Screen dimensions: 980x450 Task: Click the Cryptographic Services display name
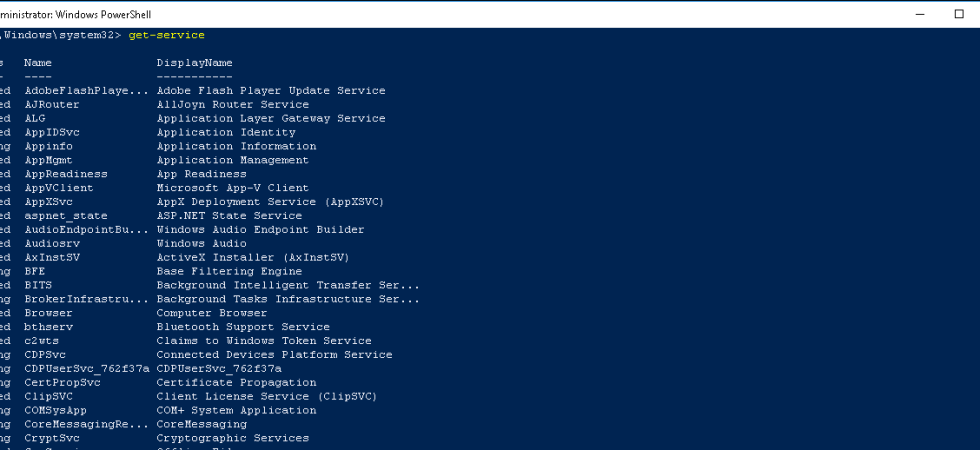click(x=232, y=438)
